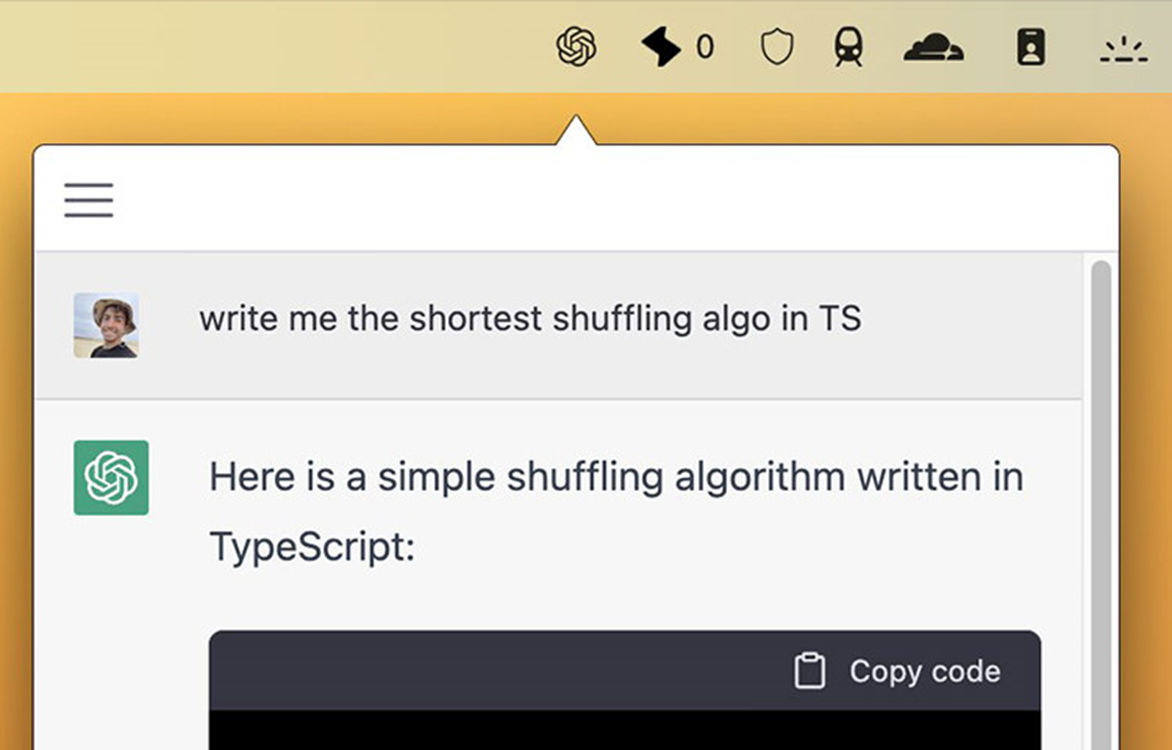This screenshot has width=1172, height=750.
Task: Click the dark code block header bar
Action: click(x=500, y=671)
